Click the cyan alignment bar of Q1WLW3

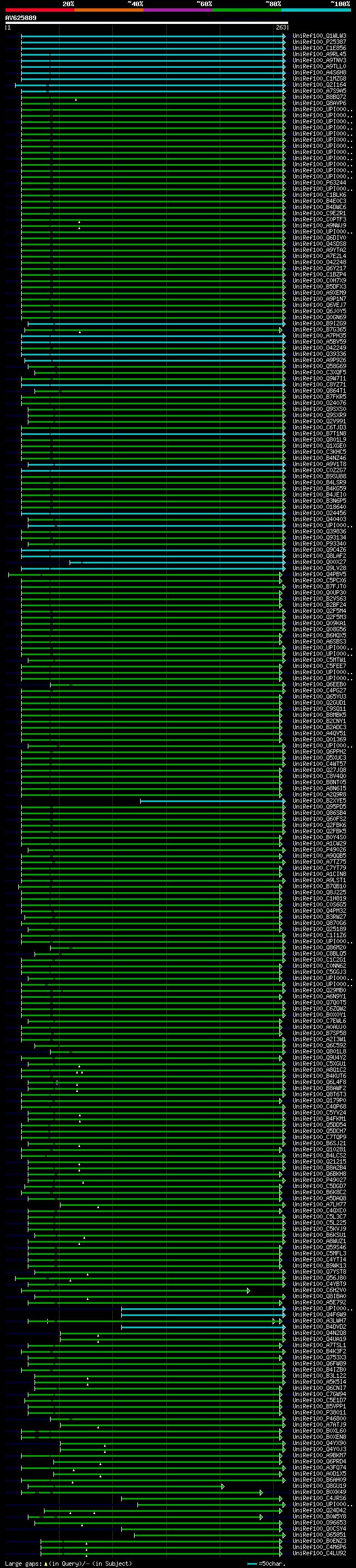(x=153, y=36)
